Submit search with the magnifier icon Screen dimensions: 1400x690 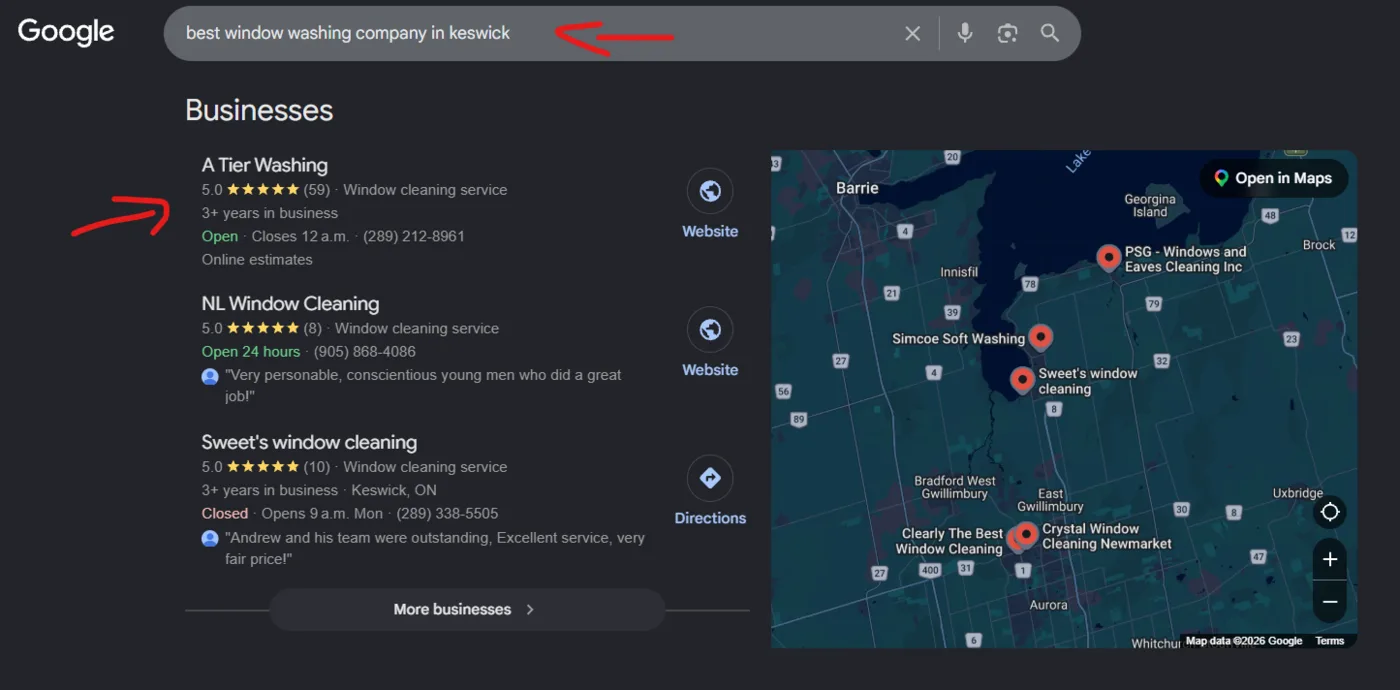coord(1049,33)
